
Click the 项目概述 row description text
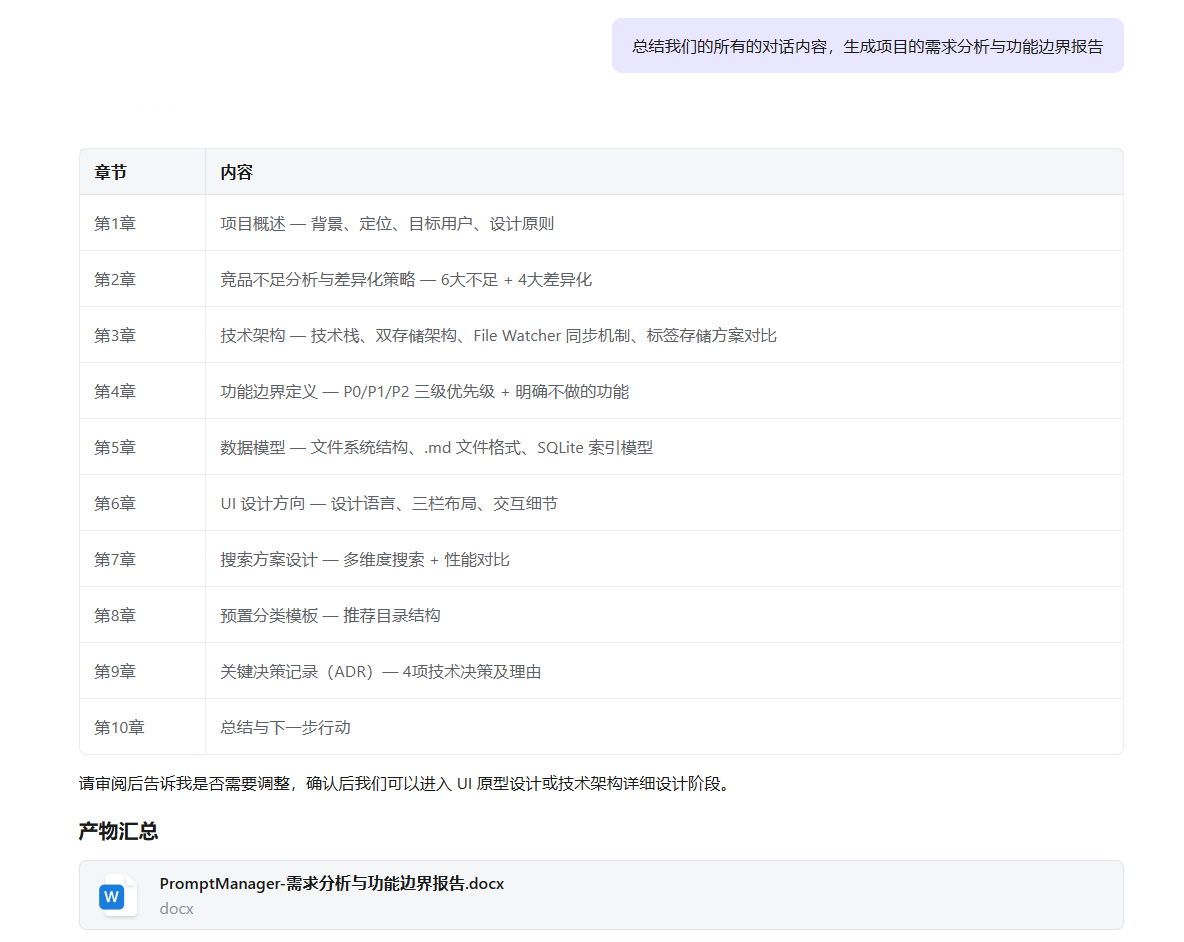pyautogui.click(x=387, y=223)
